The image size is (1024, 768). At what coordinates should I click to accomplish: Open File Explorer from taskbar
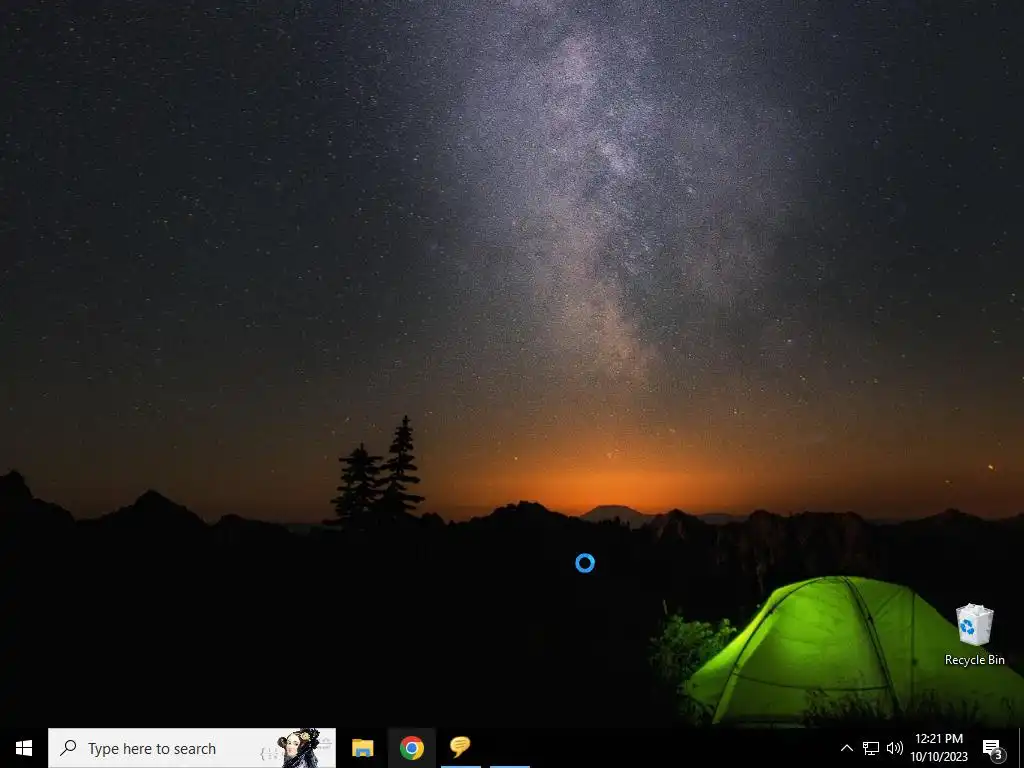[x=362, y=748]
